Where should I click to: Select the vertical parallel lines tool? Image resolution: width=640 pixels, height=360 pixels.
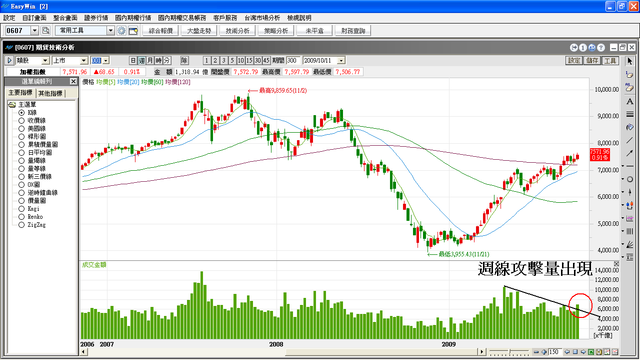630,231
